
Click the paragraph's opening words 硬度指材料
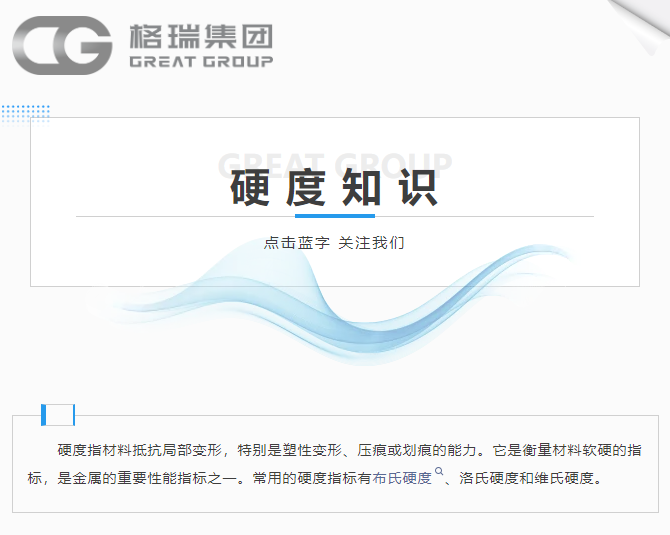point(93,450)
